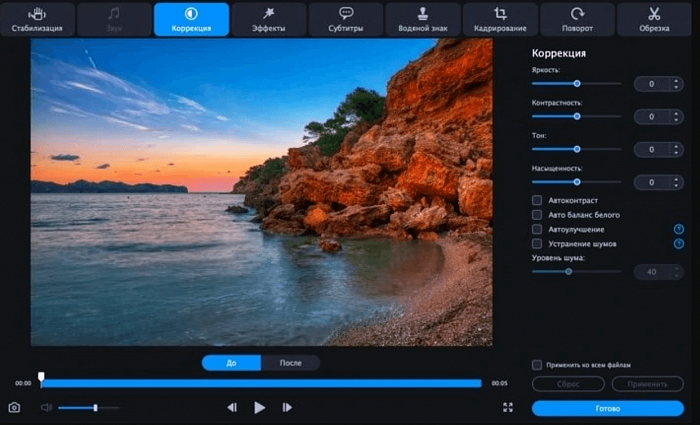700x425 pixels.
Task: Click the Уровень шума slider handle
Action: (568, 271)
